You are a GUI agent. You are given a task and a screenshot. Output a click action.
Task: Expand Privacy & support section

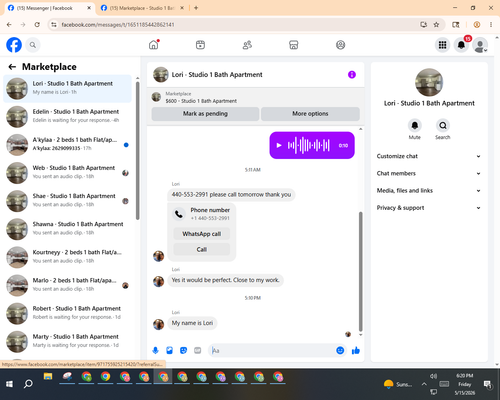(x=429, y=208)
